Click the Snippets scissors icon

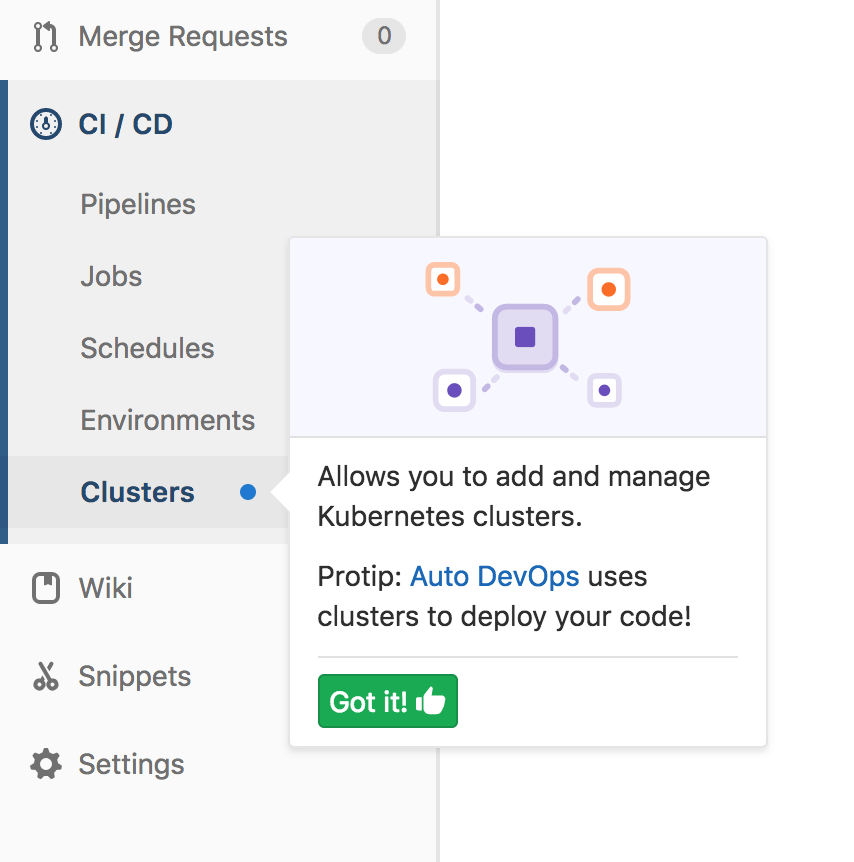(45, 676)
